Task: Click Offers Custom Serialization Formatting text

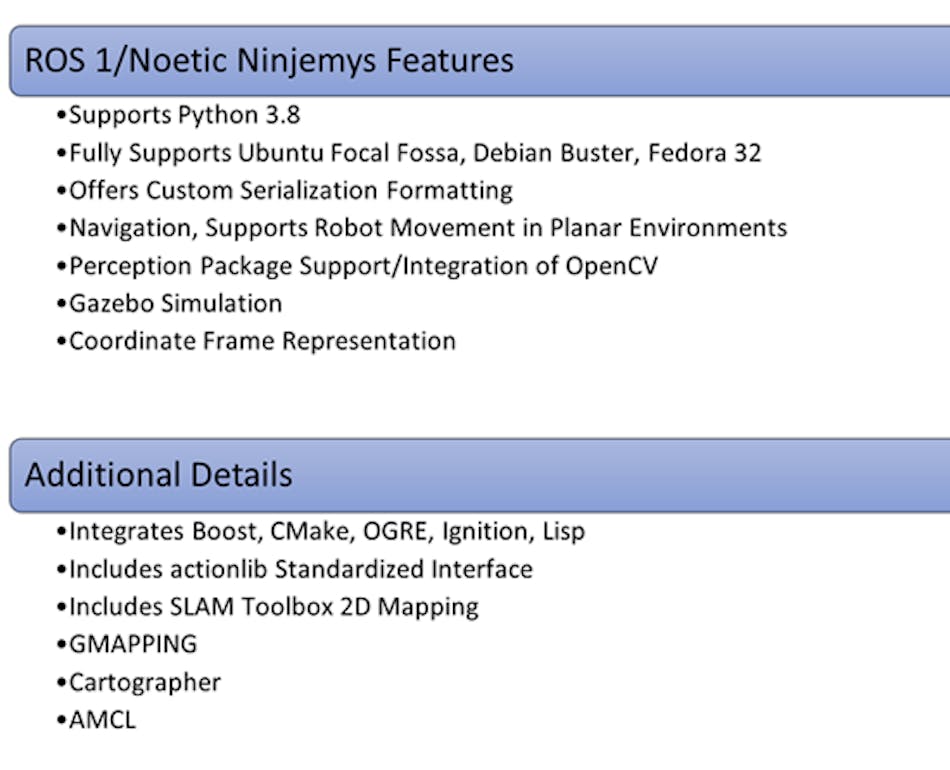Action: 285,191
